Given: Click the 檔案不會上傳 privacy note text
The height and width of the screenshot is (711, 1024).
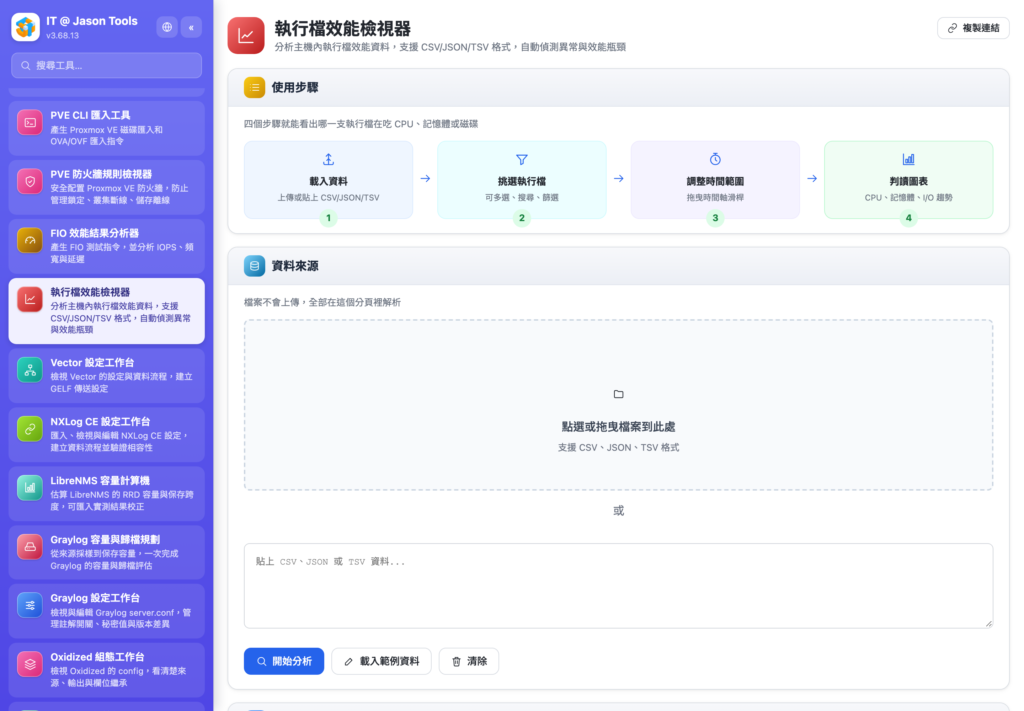Looking at the screenshot, I should (323, 302).
